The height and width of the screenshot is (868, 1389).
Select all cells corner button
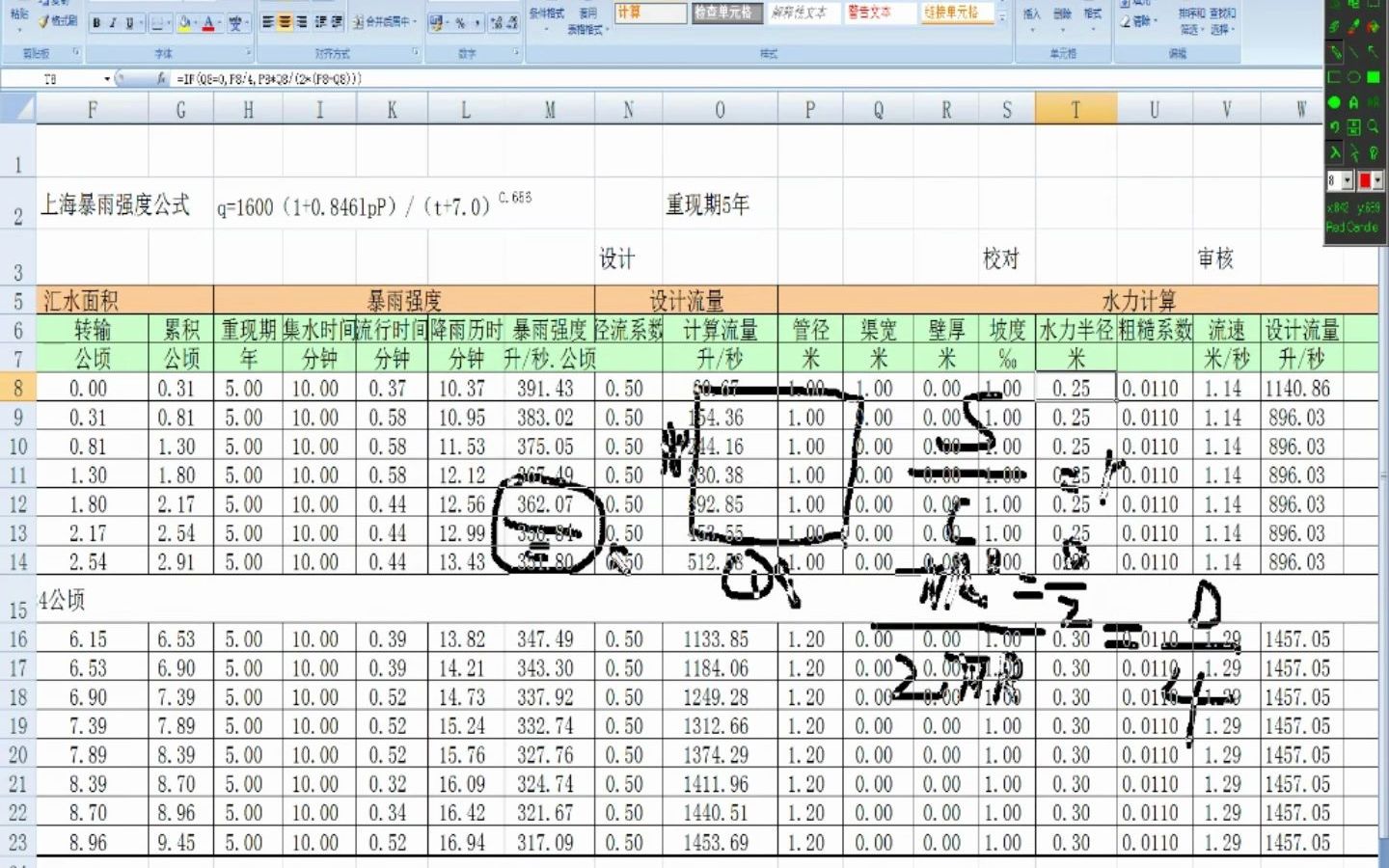[x=17, y=109]
